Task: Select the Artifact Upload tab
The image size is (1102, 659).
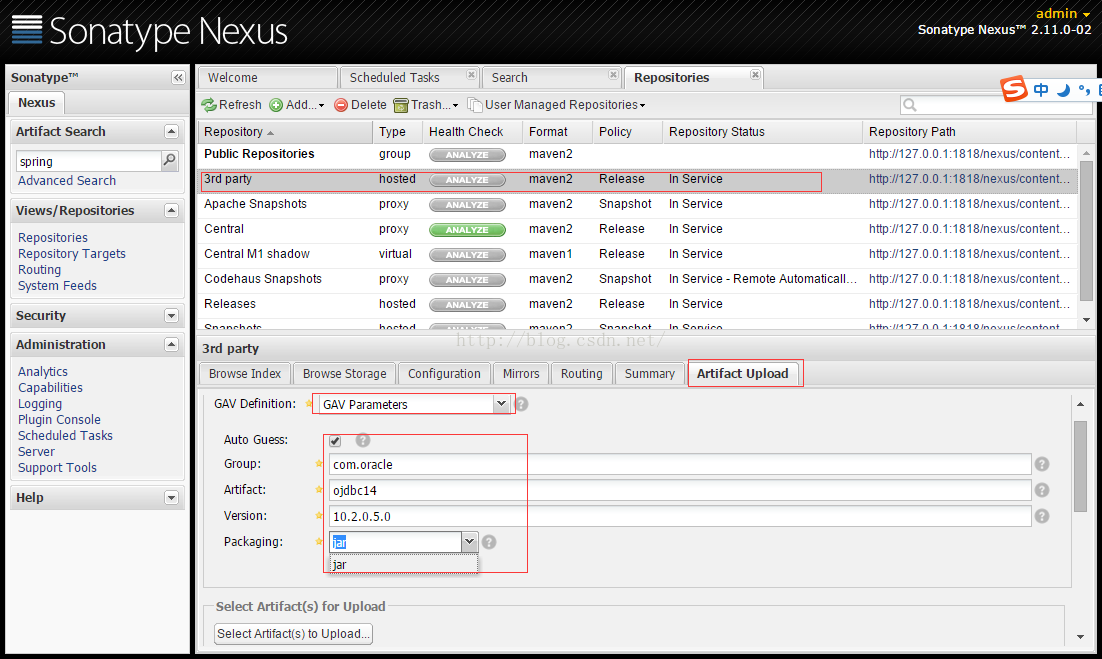Action: point(743,374)
